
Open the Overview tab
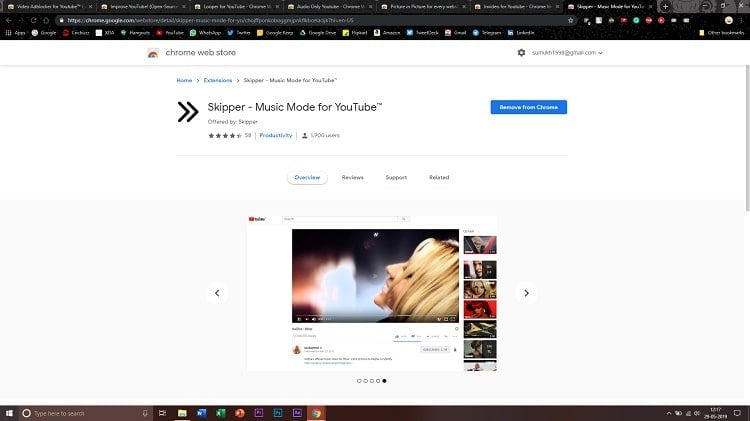click(307, 177)
